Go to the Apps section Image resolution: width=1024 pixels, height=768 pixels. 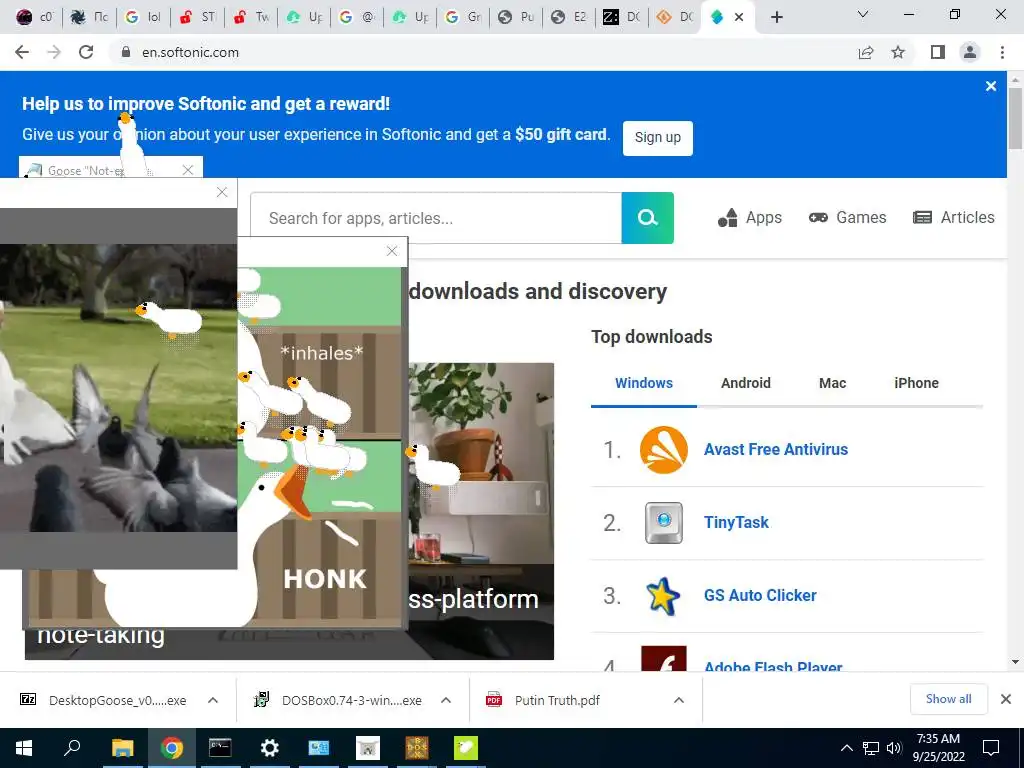[x=750, y=217]
